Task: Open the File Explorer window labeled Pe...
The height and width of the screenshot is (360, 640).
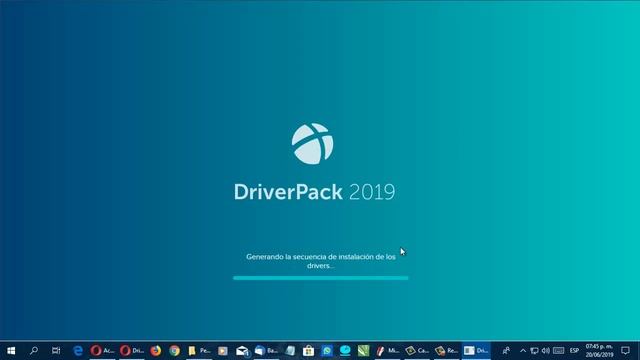Action: (x=199, y=351)
